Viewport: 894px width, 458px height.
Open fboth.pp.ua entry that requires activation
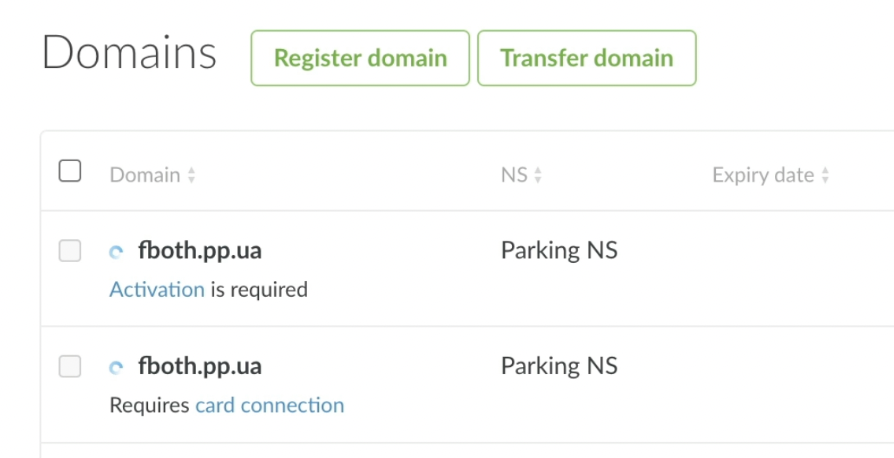point(200,251)
